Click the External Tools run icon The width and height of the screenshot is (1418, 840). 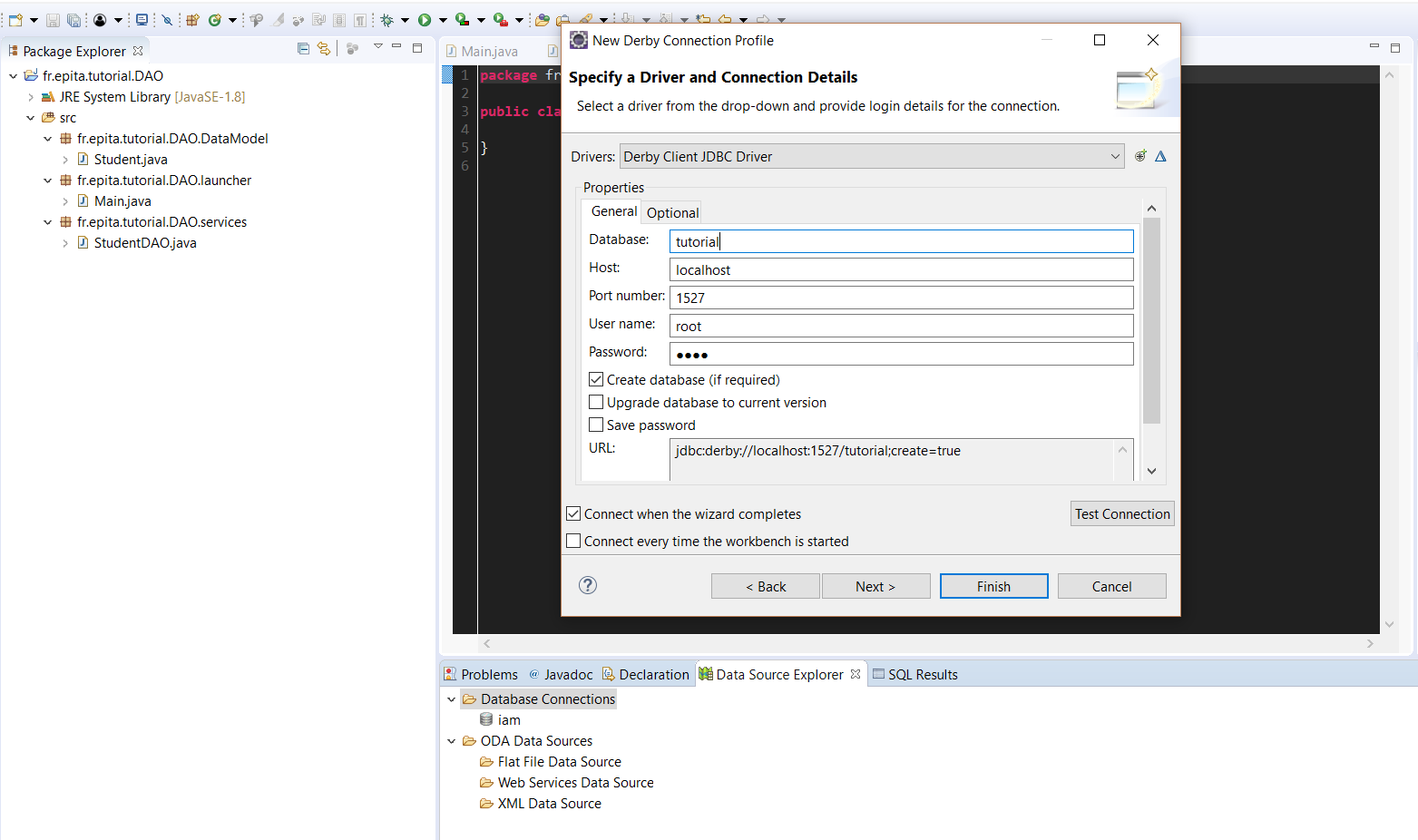[x=501, y=20]
